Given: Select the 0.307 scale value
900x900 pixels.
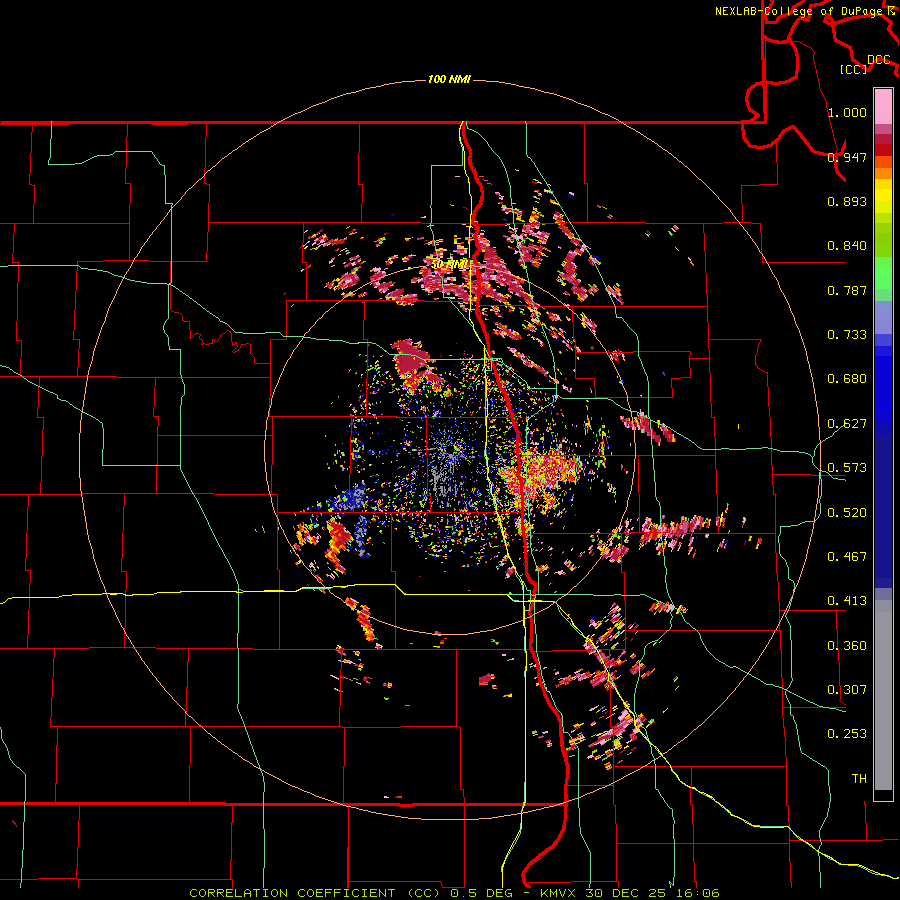Looking at the screenshot, I should tap(847, 690).
